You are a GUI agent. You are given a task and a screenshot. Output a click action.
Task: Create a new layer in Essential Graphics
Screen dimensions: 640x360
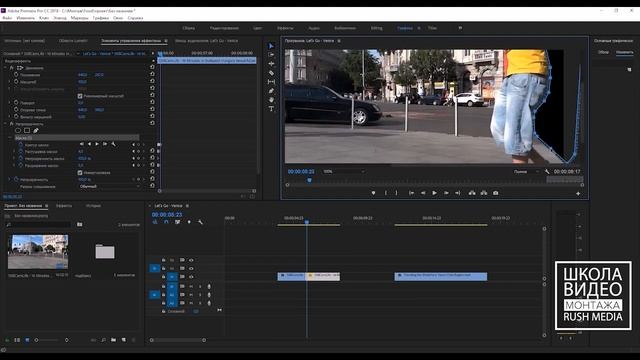(629, 70)
